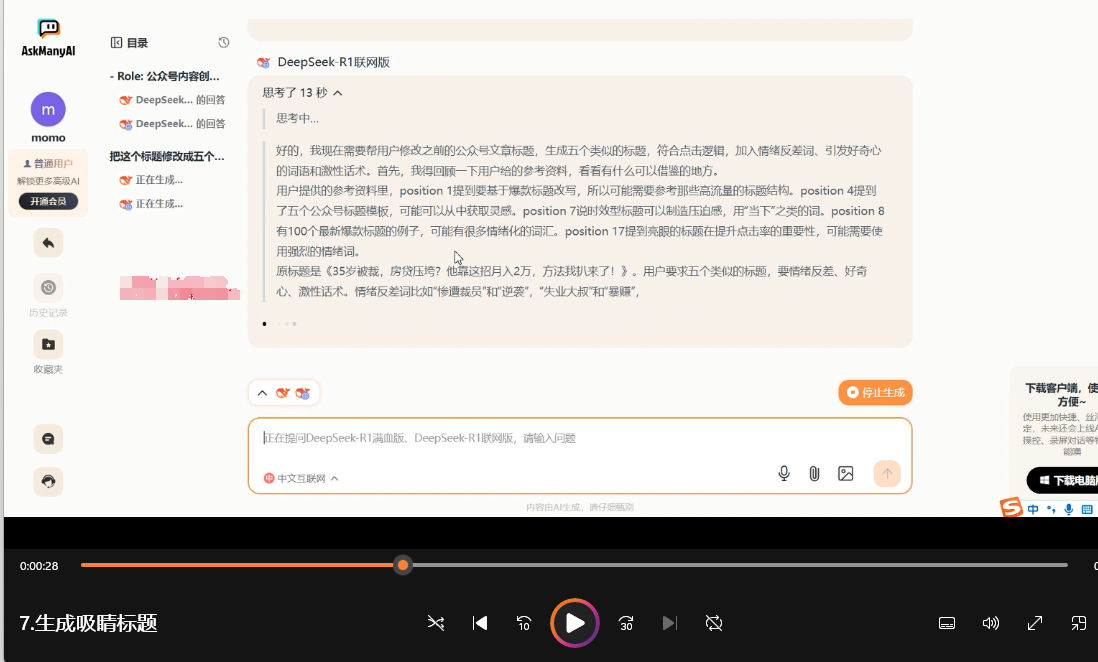Click the '7.生成吸睛标题' video title
The height and width of the screenshot is (662, 1098).
click(x=88, y=623)
